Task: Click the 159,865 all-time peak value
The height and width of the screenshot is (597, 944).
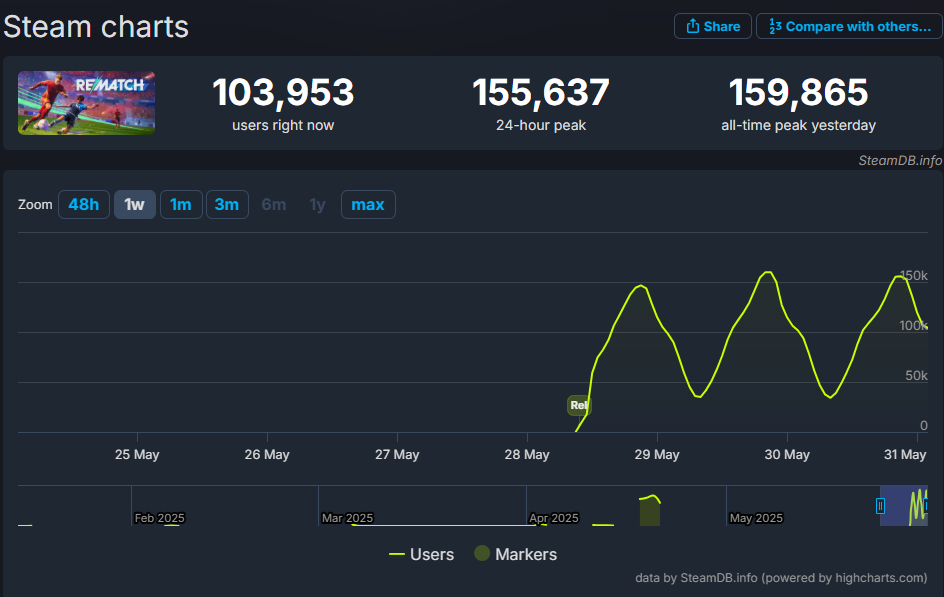Action: 798,93
